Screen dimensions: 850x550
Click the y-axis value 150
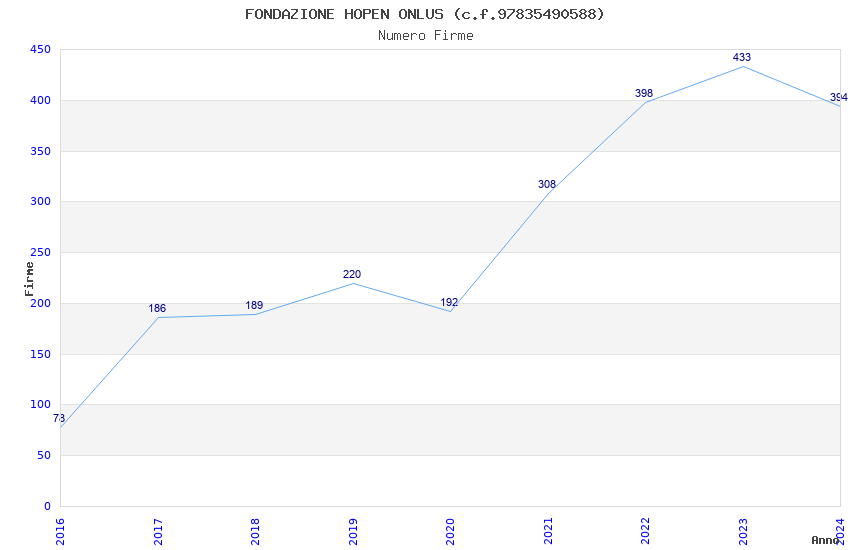(41, 354)
